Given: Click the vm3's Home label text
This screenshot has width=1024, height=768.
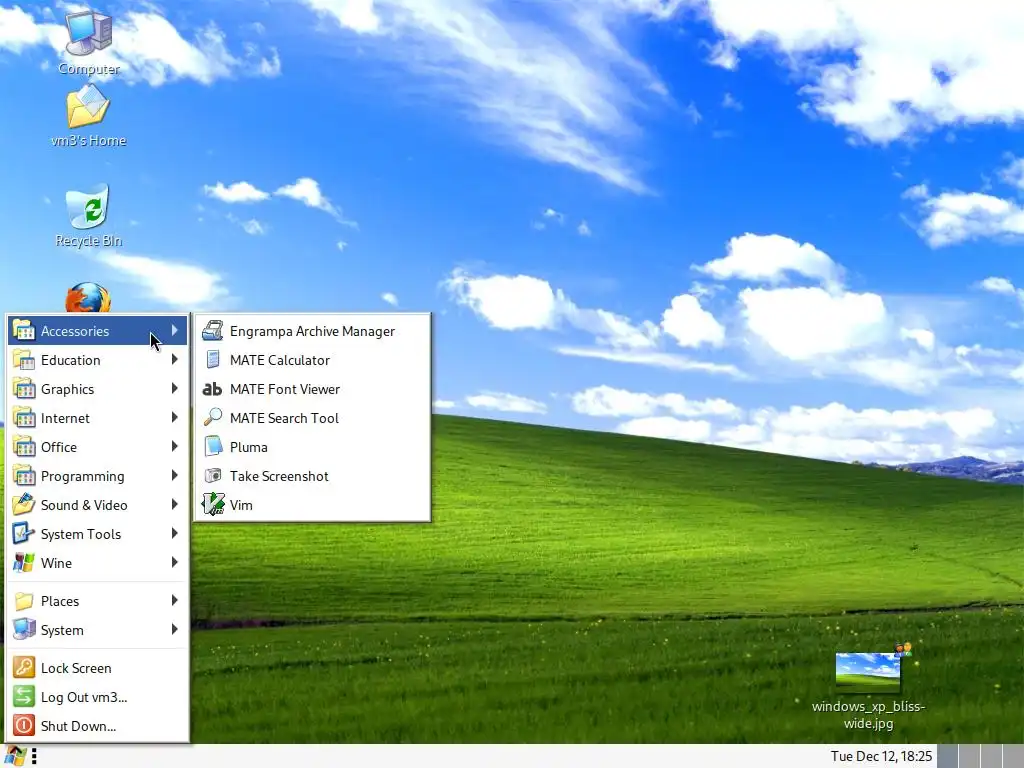Looking at the screenshot, I should point(89,140).
